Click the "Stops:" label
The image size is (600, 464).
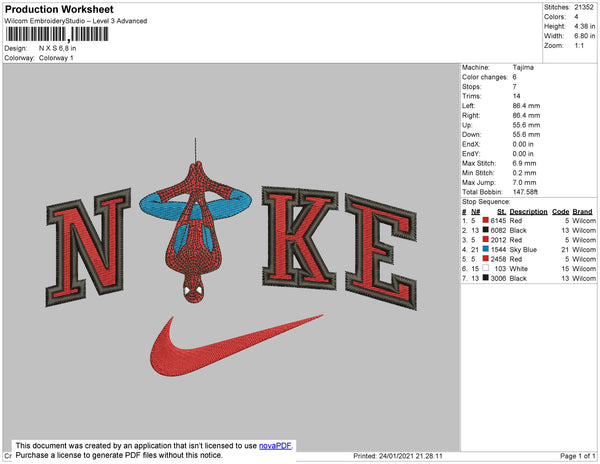(x=471, y=86)
